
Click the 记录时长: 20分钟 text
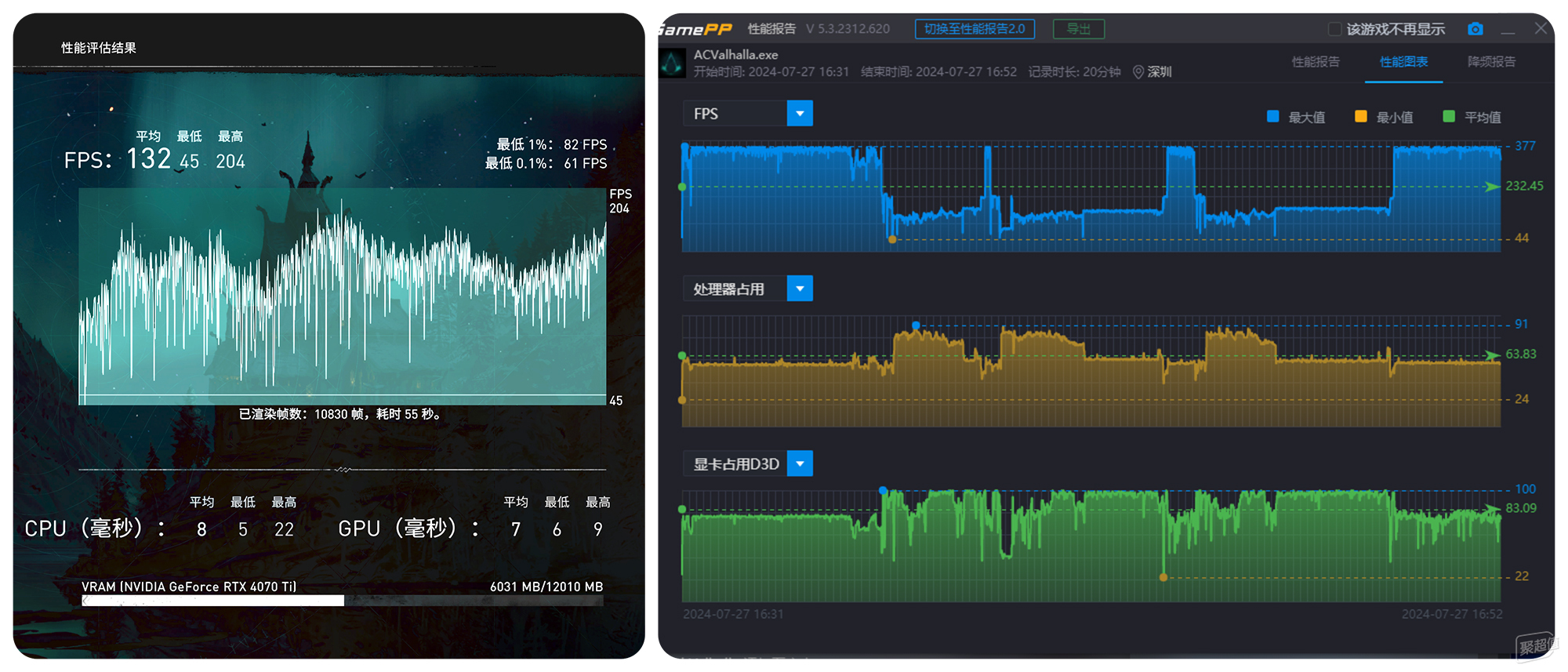1074,72
